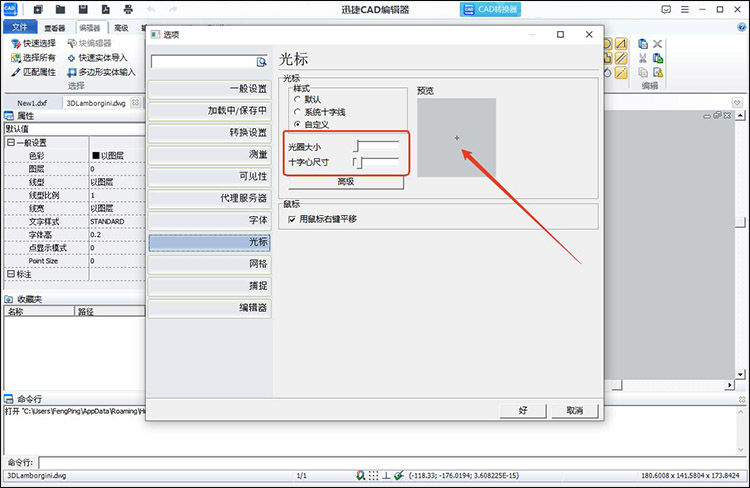750x488 pixels.
Task: Select the 系统十字线 radio button
Action: click(297, 111)
